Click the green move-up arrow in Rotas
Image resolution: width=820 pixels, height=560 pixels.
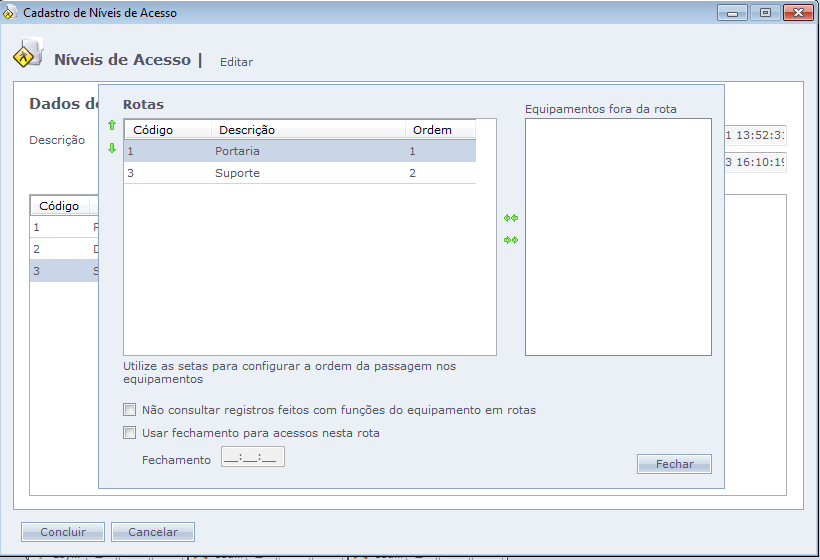tap(112, 126)
